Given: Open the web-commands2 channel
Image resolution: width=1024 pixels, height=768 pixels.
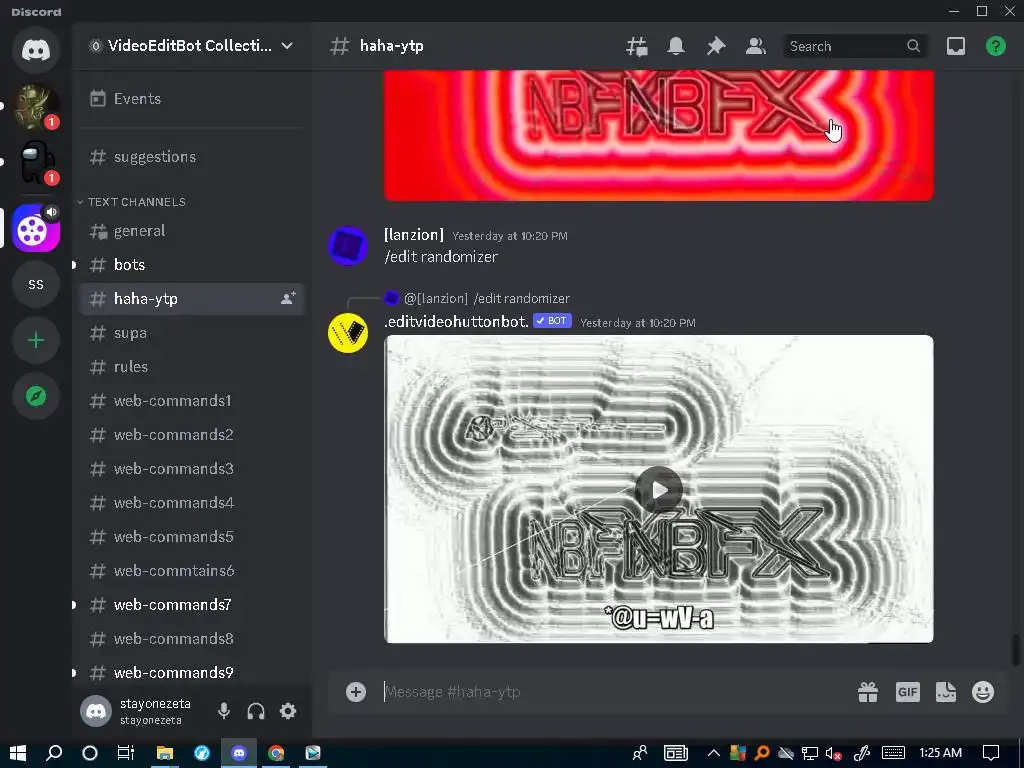Looking at the screenshot, I should point(191,434).
